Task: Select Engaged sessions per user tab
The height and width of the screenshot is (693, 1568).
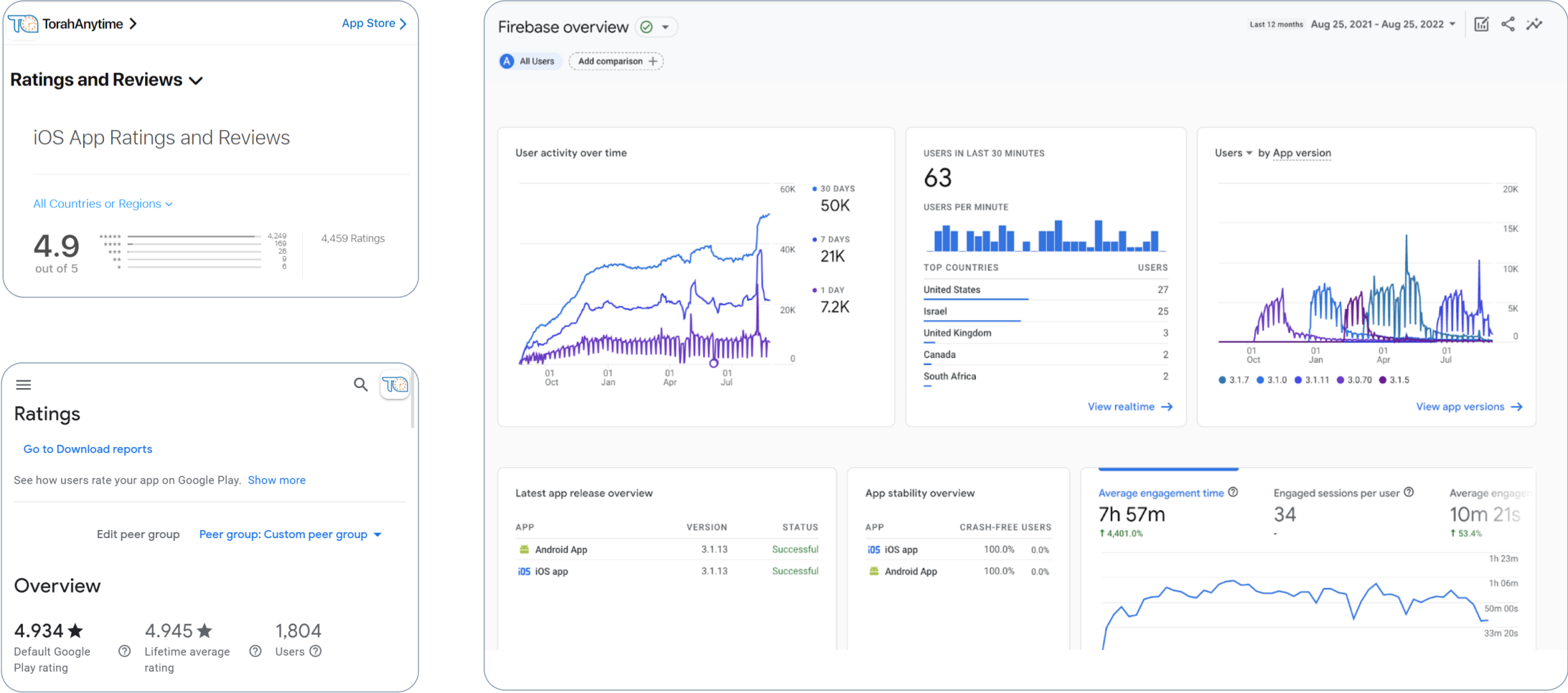Action: point(1343,512)
